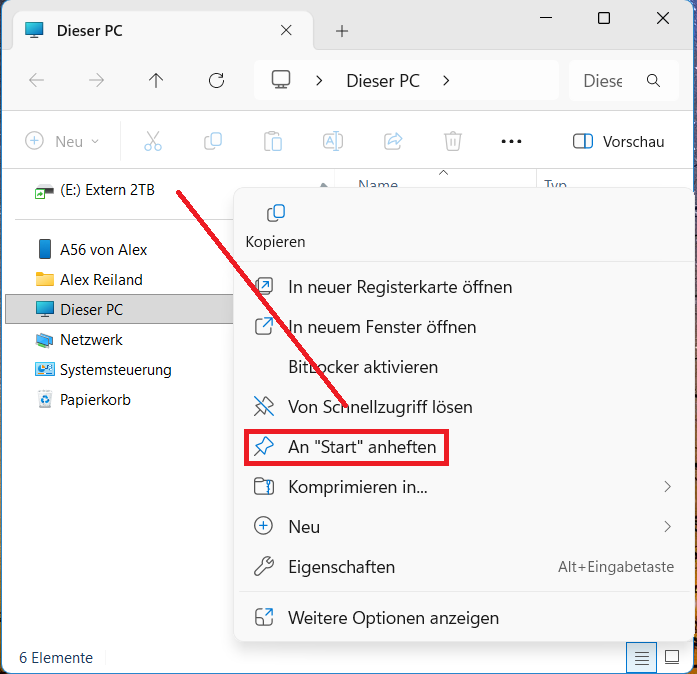This screenshot has height=674, width=697.
Task: Open a new tab with plus
Action: [x=342, y=31]
